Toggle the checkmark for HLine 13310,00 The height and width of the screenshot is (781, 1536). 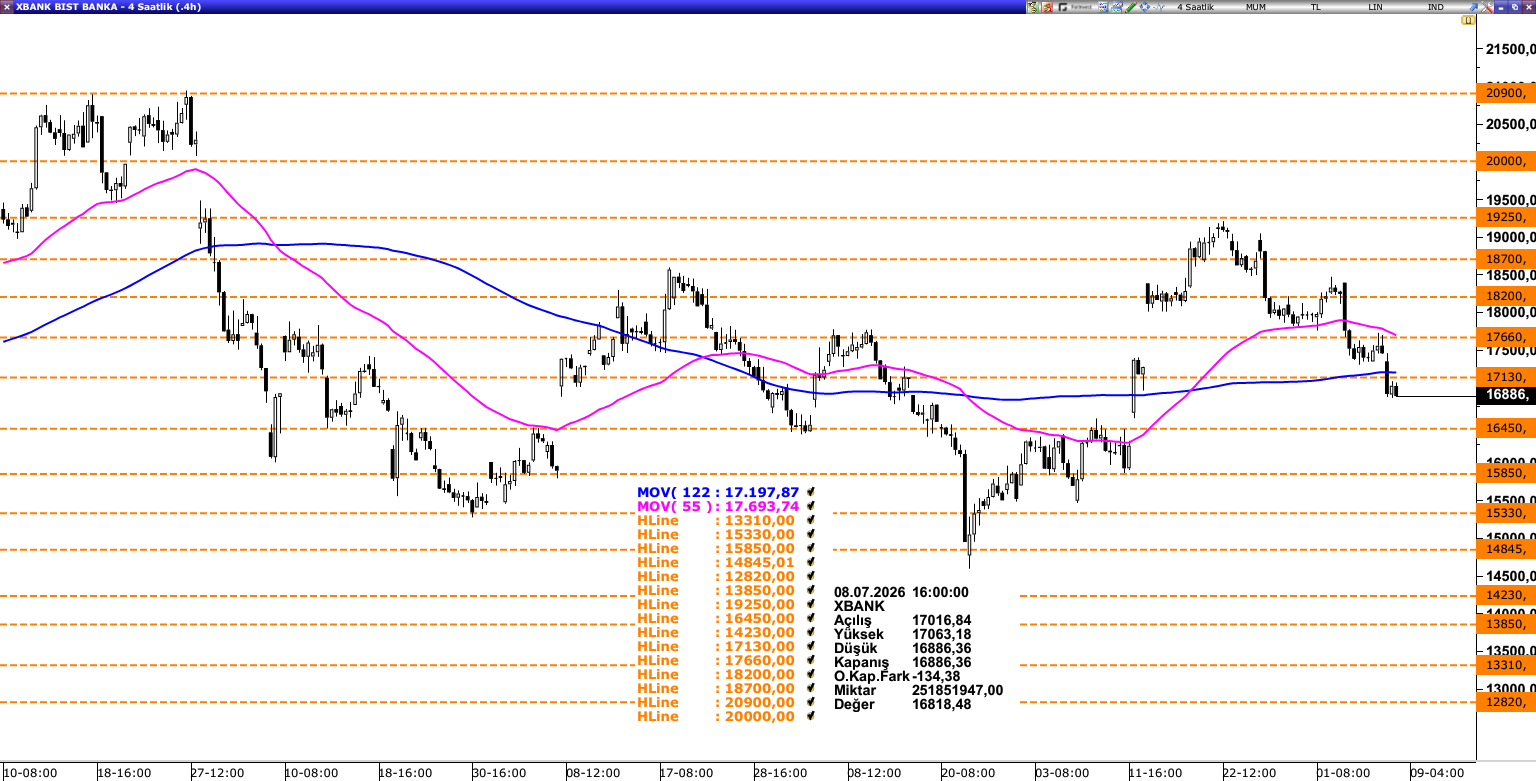(811, 520)
